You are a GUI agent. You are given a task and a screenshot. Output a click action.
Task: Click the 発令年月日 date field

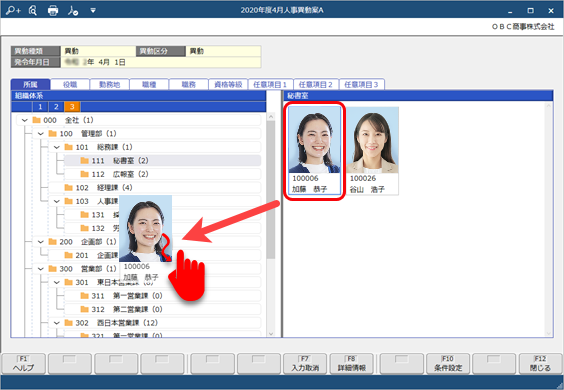click(161, 62)
